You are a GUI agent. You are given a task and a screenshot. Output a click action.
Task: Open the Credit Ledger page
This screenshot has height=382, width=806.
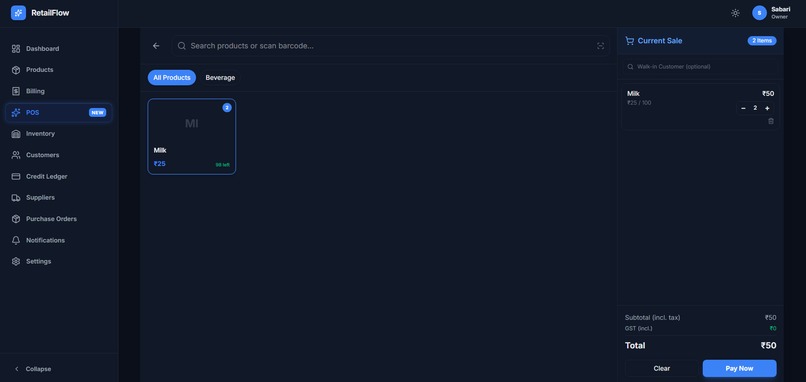pos(59,176)
